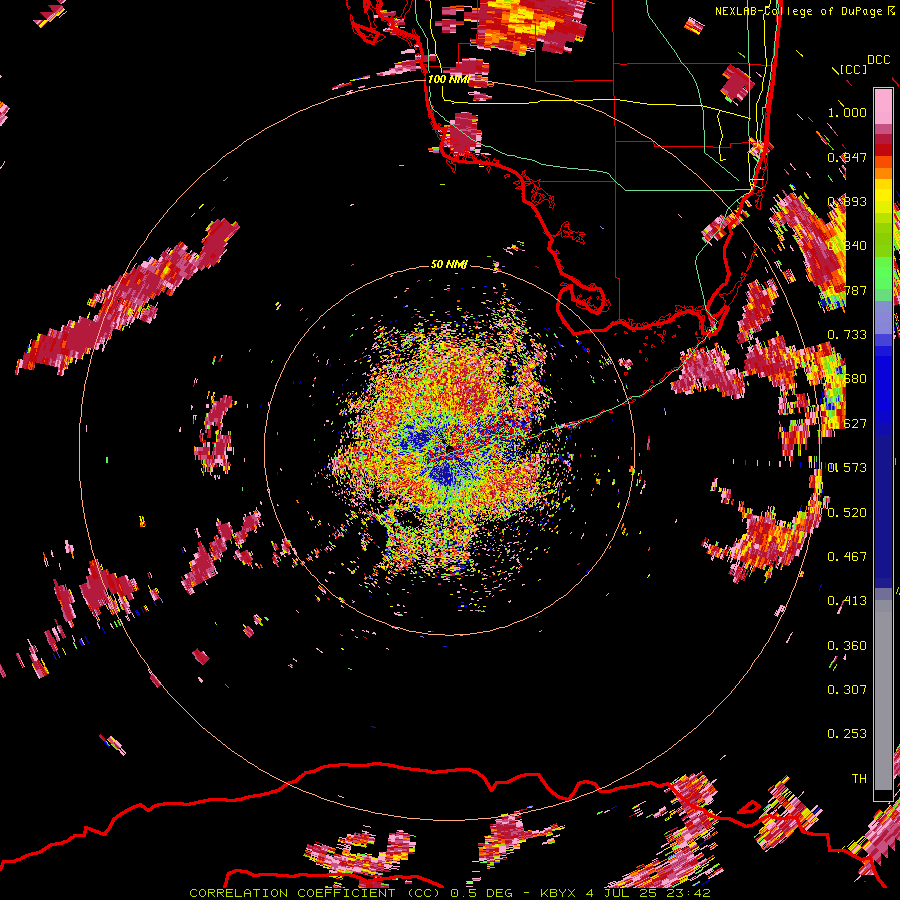Click the 0.733 scale value
This screenshot has height=900, width=900.
[847, 334]
